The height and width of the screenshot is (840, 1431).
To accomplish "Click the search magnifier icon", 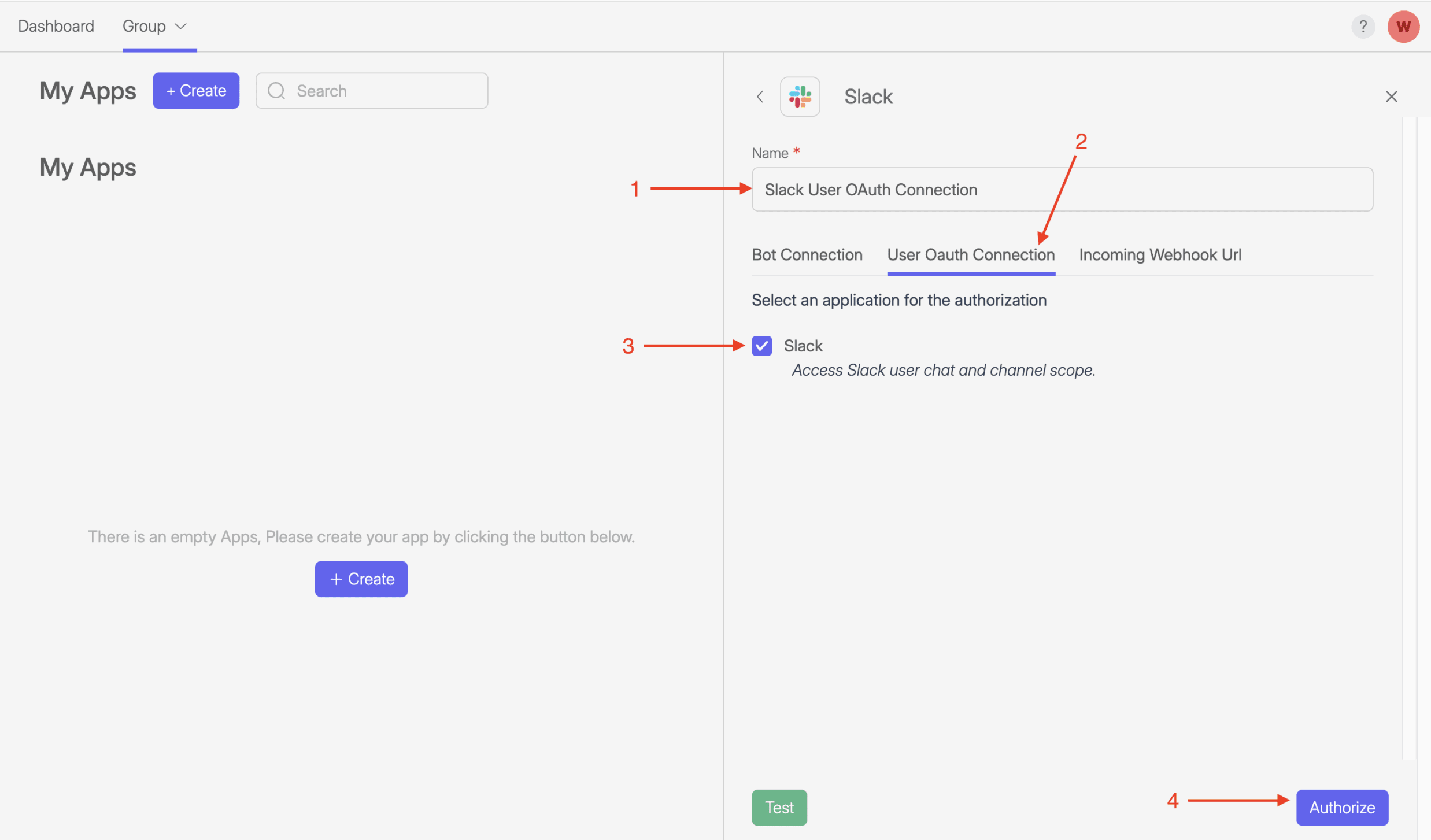I will (276, 91).
